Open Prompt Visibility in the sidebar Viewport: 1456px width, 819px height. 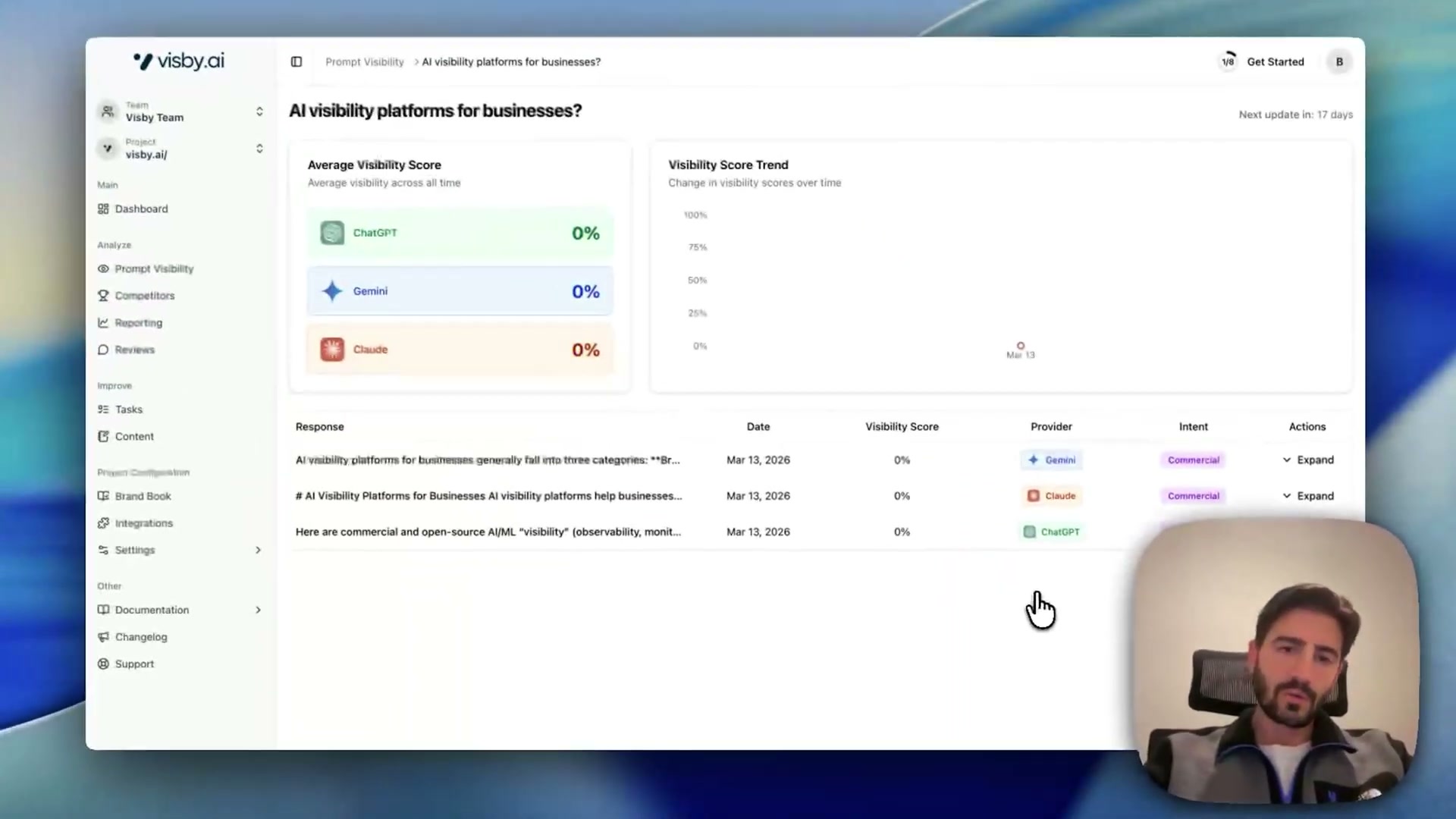154,268
